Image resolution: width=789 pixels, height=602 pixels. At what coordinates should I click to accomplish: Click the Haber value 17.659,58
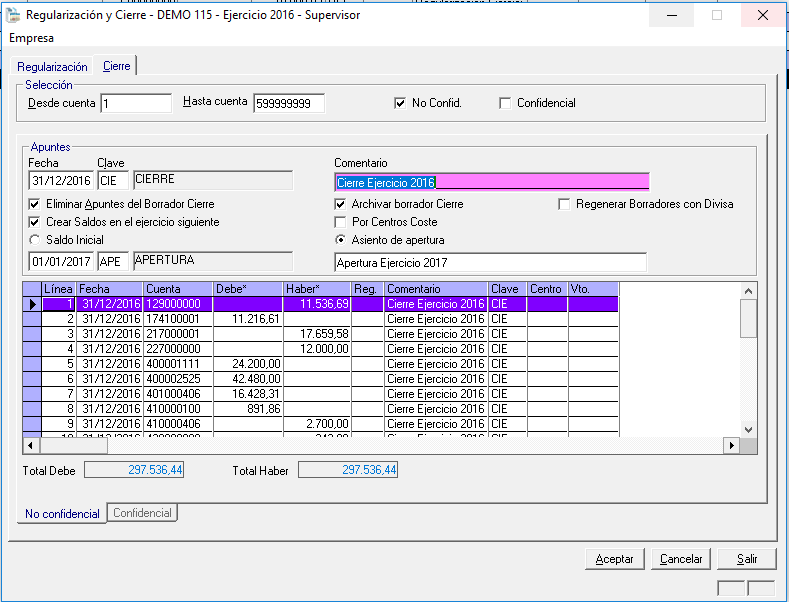click(317, 334)
